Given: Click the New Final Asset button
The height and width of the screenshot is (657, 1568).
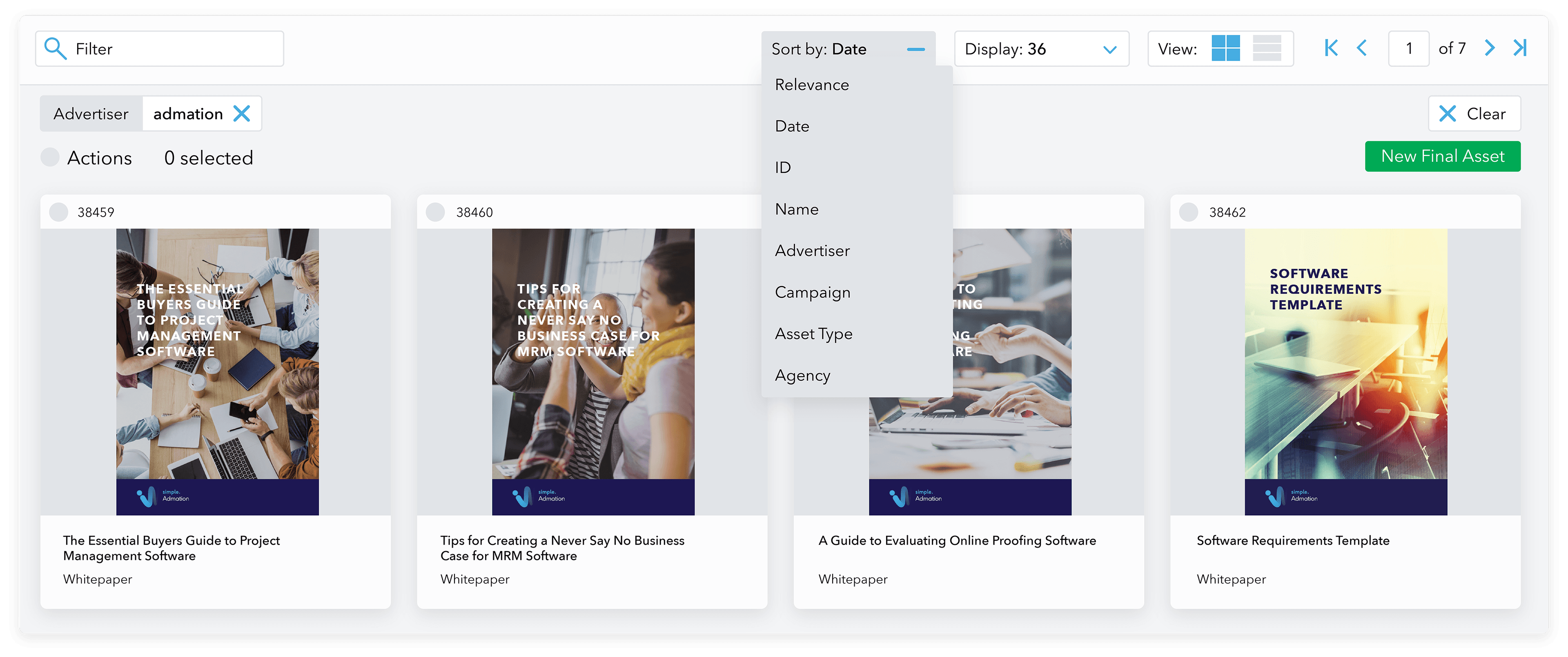Looking at the screenshot, I should pyautogui.click(x=1442, y=156).
